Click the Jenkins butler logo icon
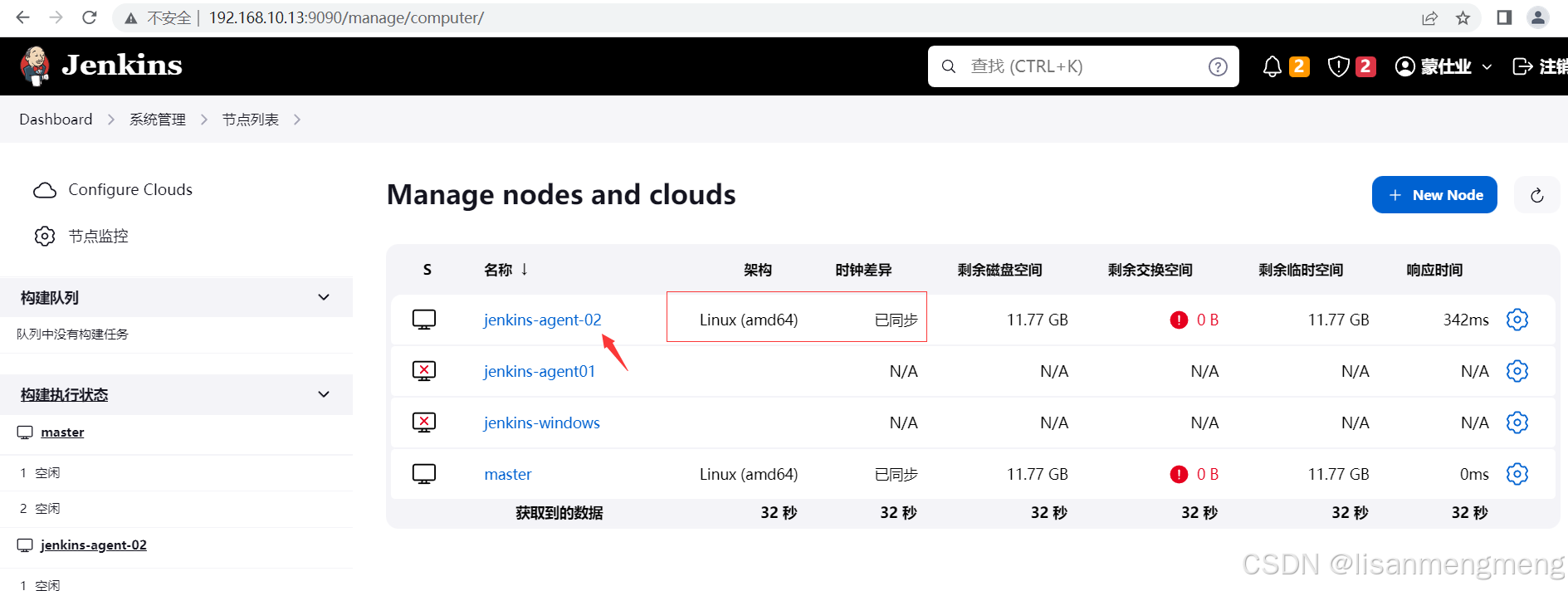Image resolution: width=1568 pixels, height=591 pixels. tap(35, 66)
